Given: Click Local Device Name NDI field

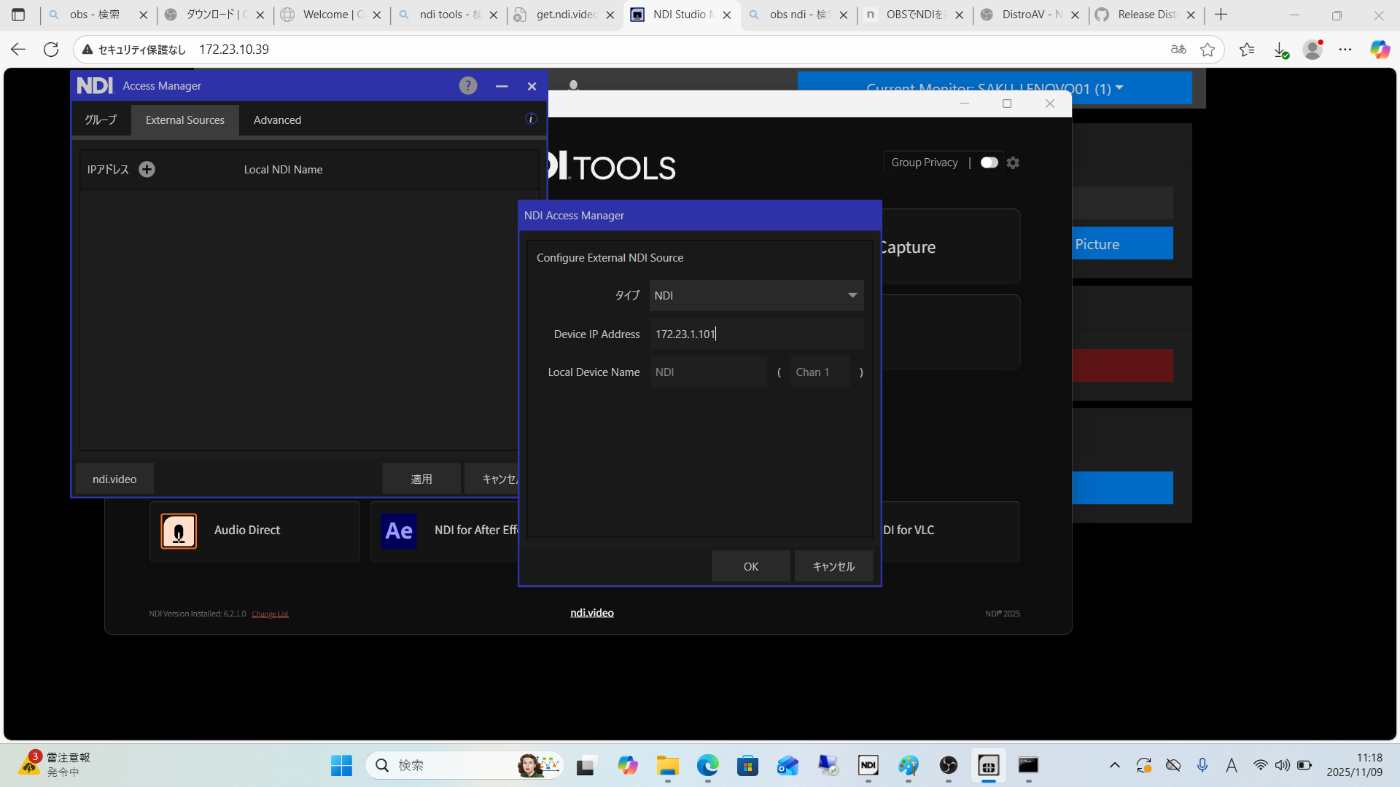Looking at the screenshot, I should click(708, 372).
